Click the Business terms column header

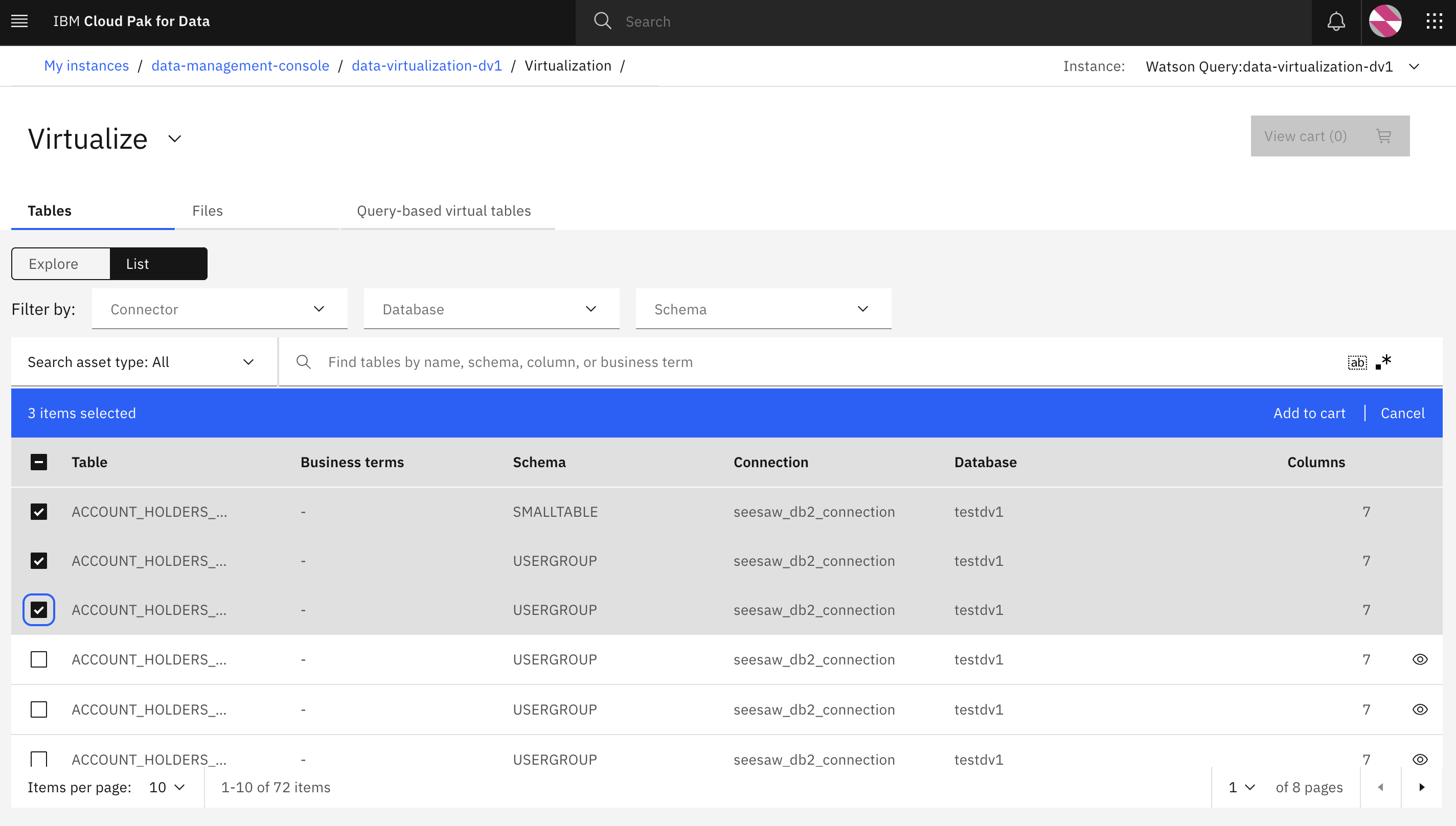tap(352, 463)
